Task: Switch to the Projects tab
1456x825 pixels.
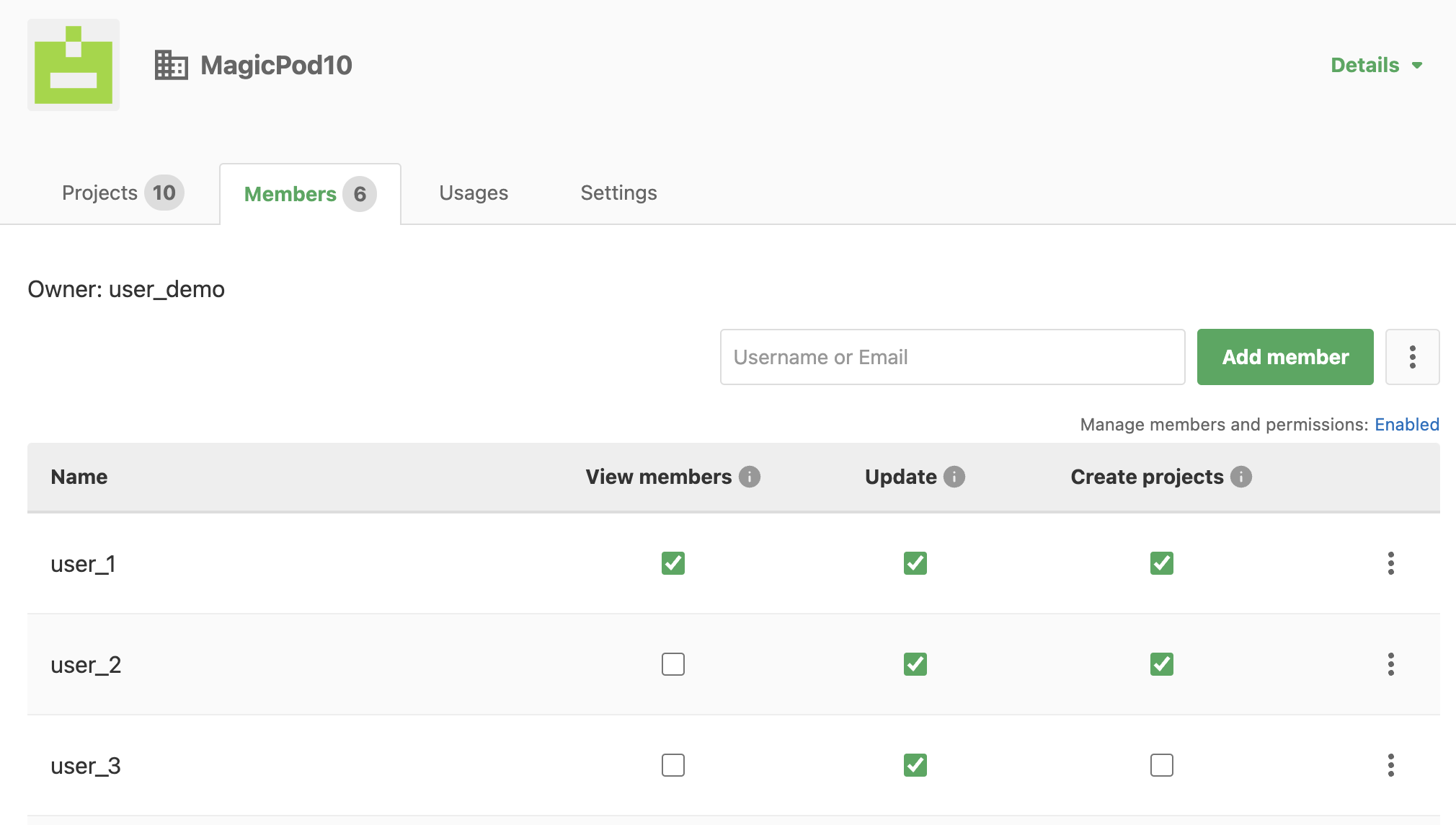Action: coord(123,193)
